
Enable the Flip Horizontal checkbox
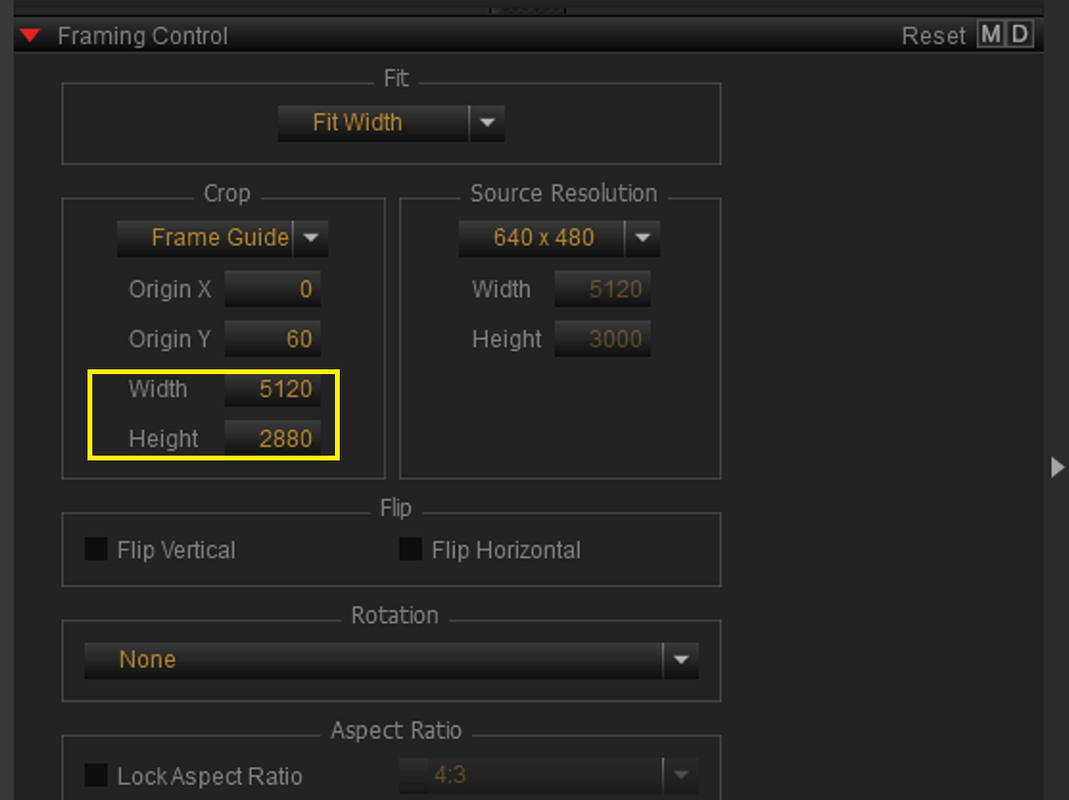click(x=410, y=549)
